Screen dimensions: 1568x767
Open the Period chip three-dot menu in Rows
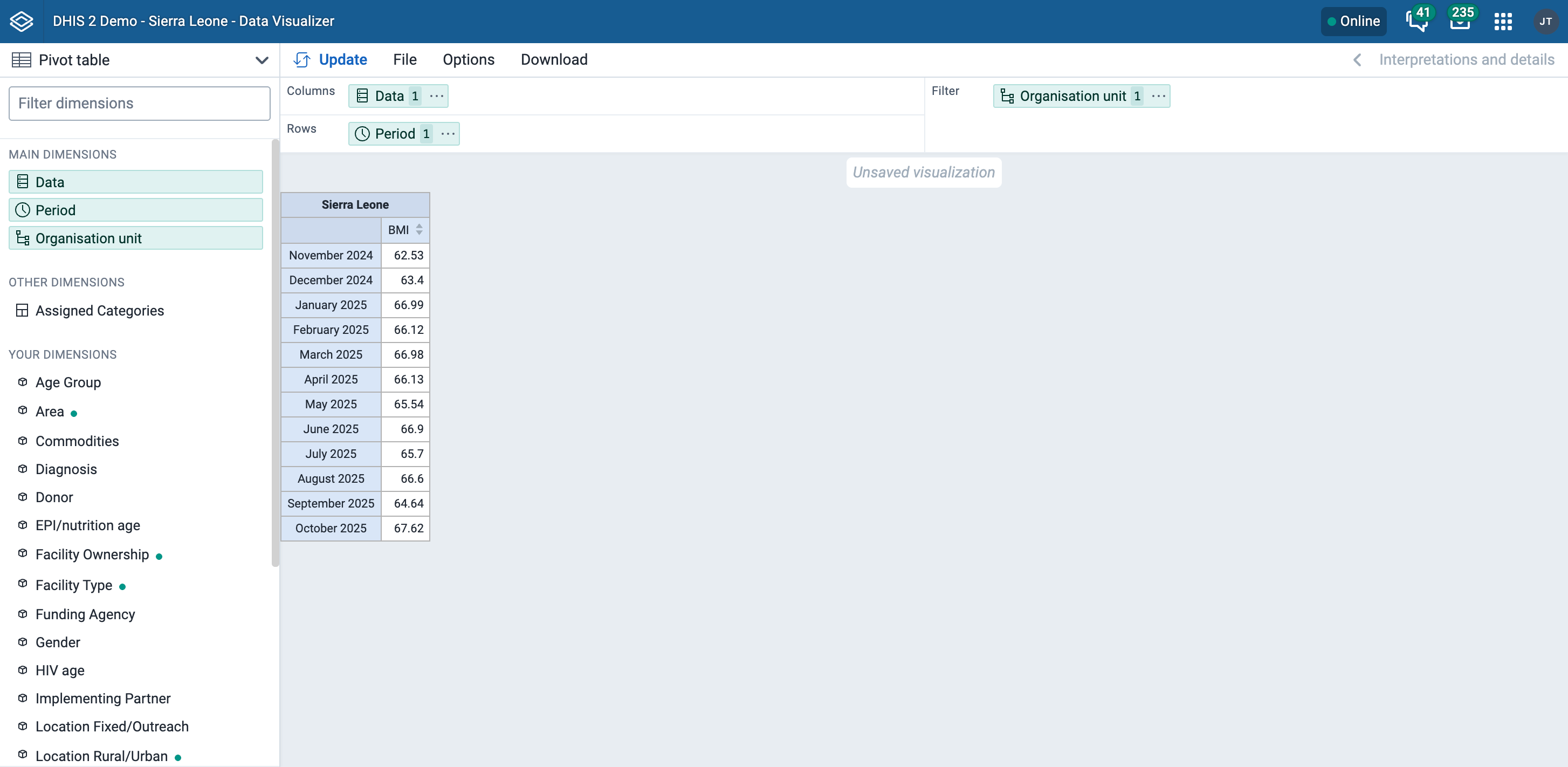pyautogui.click(x=448, y=134)
